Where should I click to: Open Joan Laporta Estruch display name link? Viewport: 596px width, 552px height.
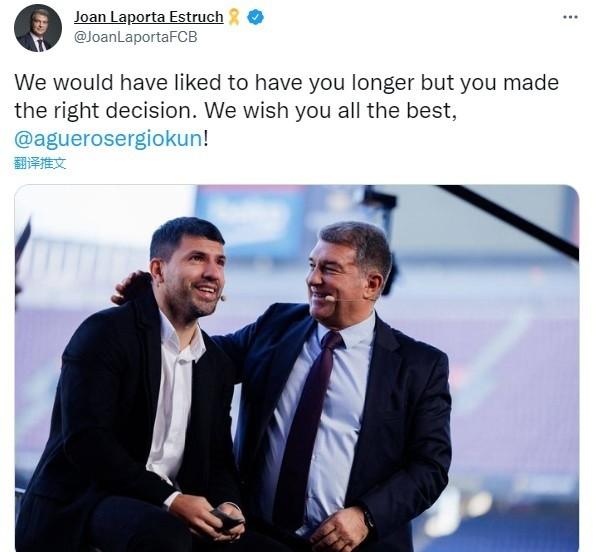click(x=149, y=17)
